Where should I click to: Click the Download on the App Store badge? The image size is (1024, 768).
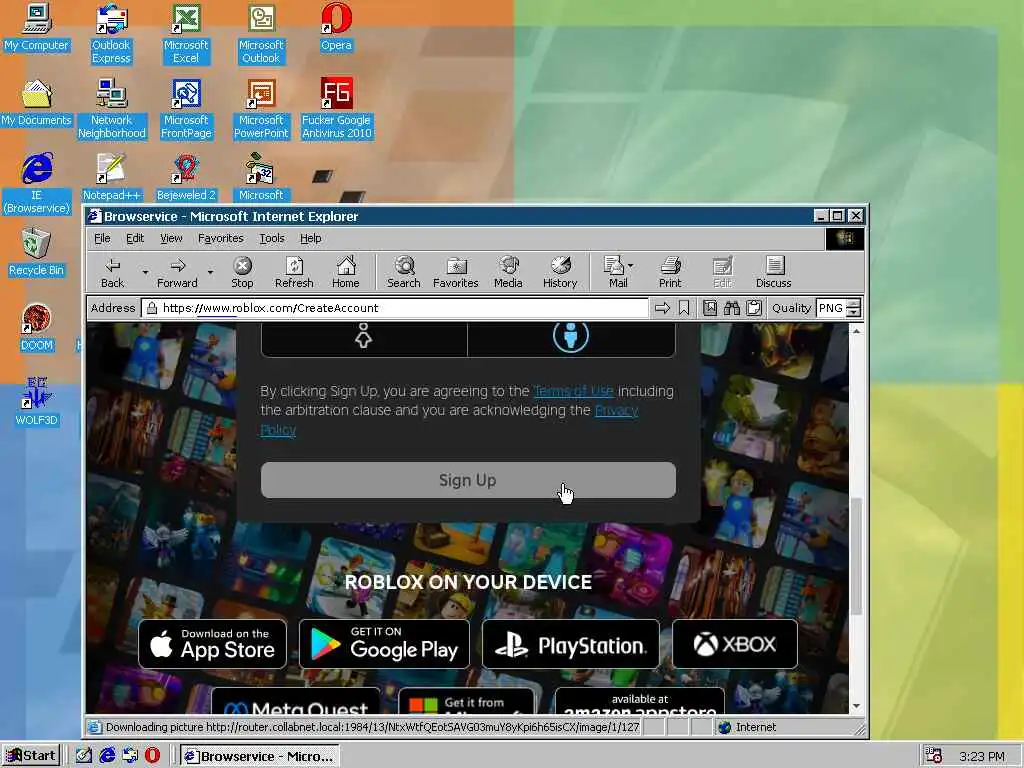[x=213, y=644]
